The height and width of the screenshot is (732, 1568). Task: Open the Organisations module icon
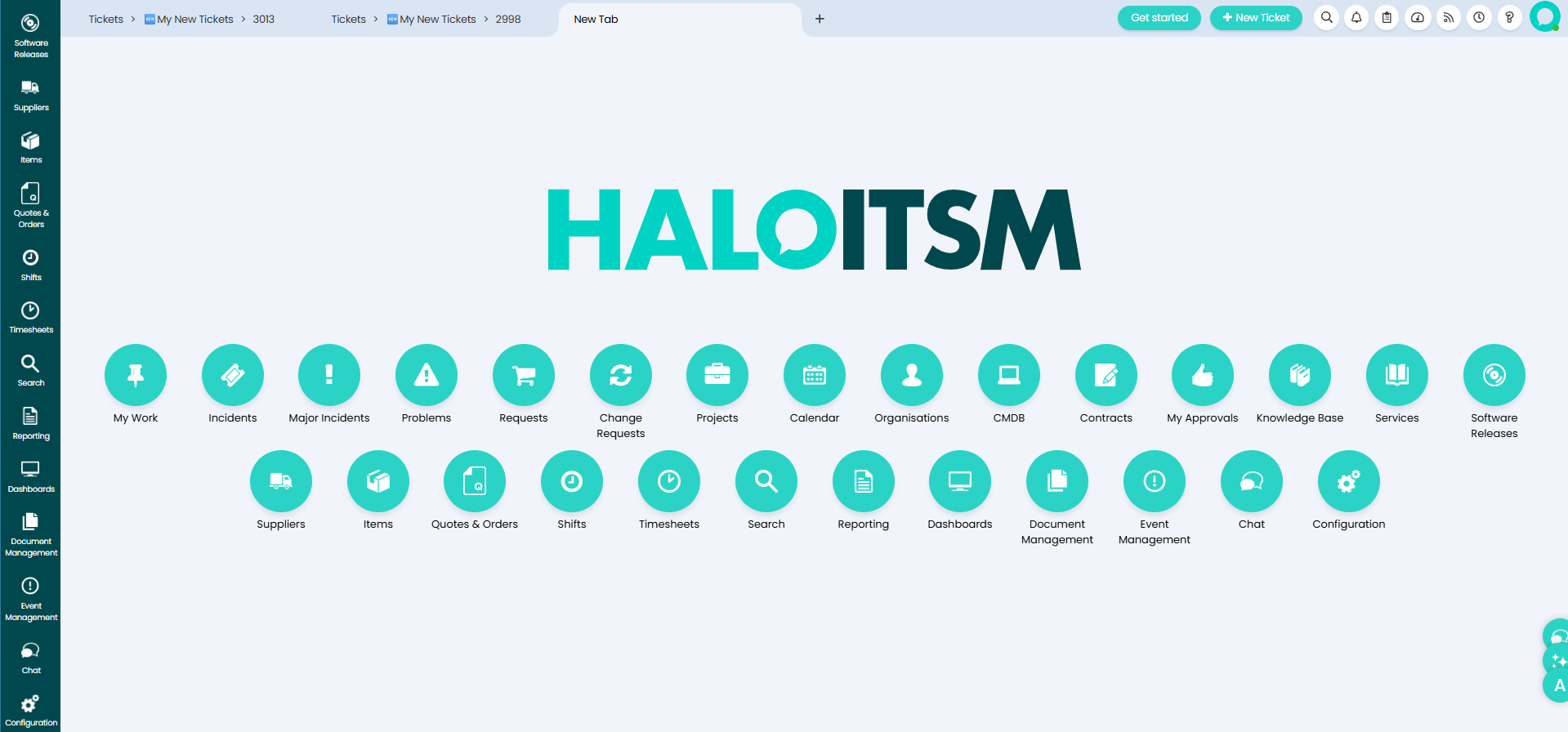pos(912,375)
